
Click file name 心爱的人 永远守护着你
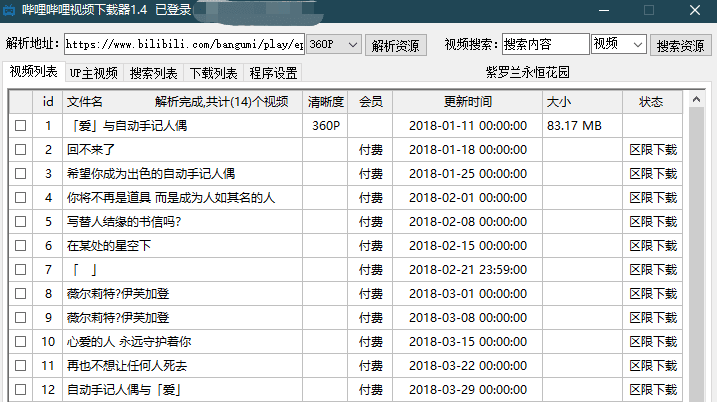pyautogui.click(x=129, y=342)
